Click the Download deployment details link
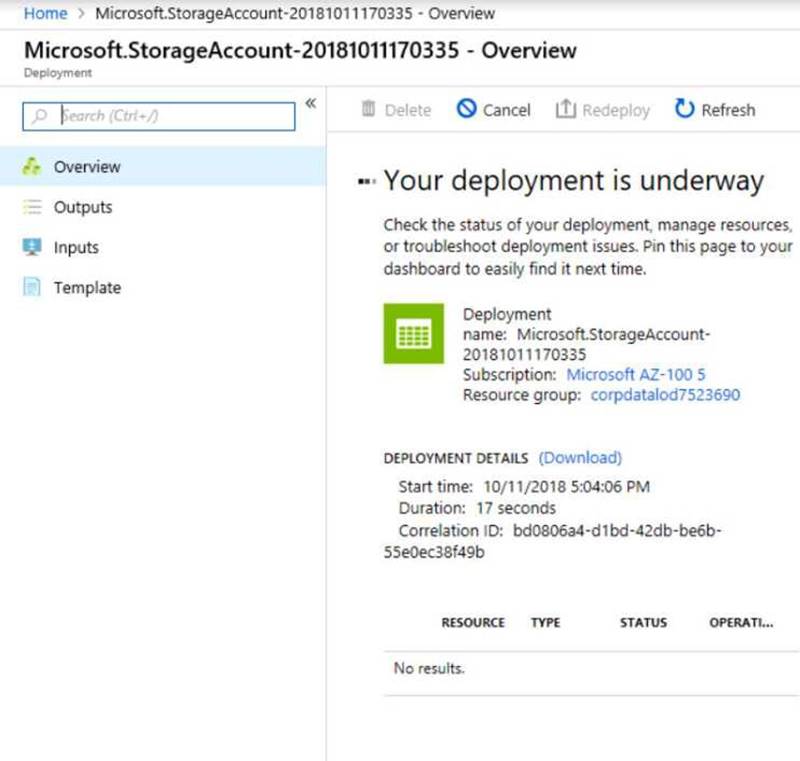800x761 pixels. pos(580,458)
